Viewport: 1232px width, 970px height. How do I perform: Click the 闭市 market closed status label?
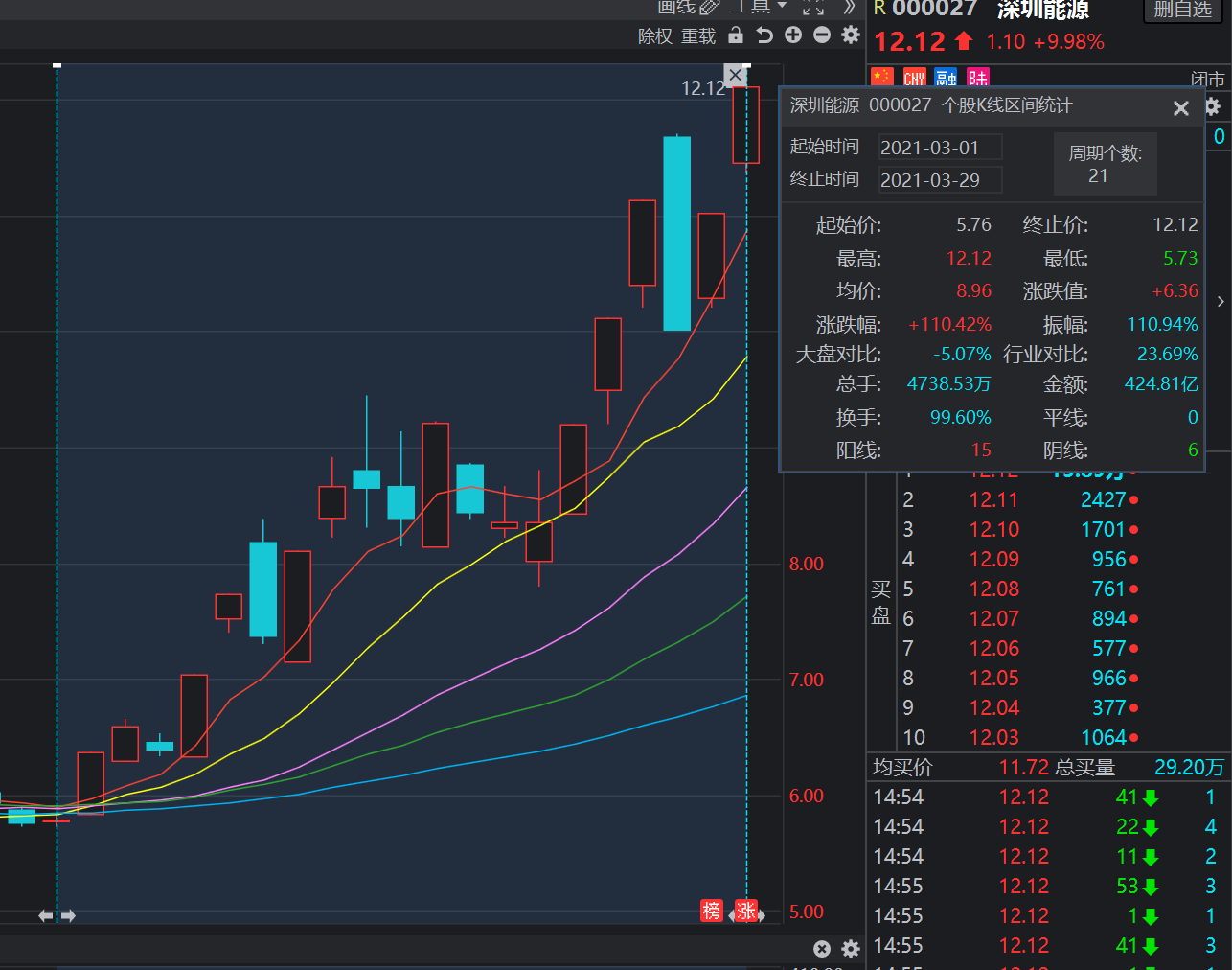[x=1207, y=79]
